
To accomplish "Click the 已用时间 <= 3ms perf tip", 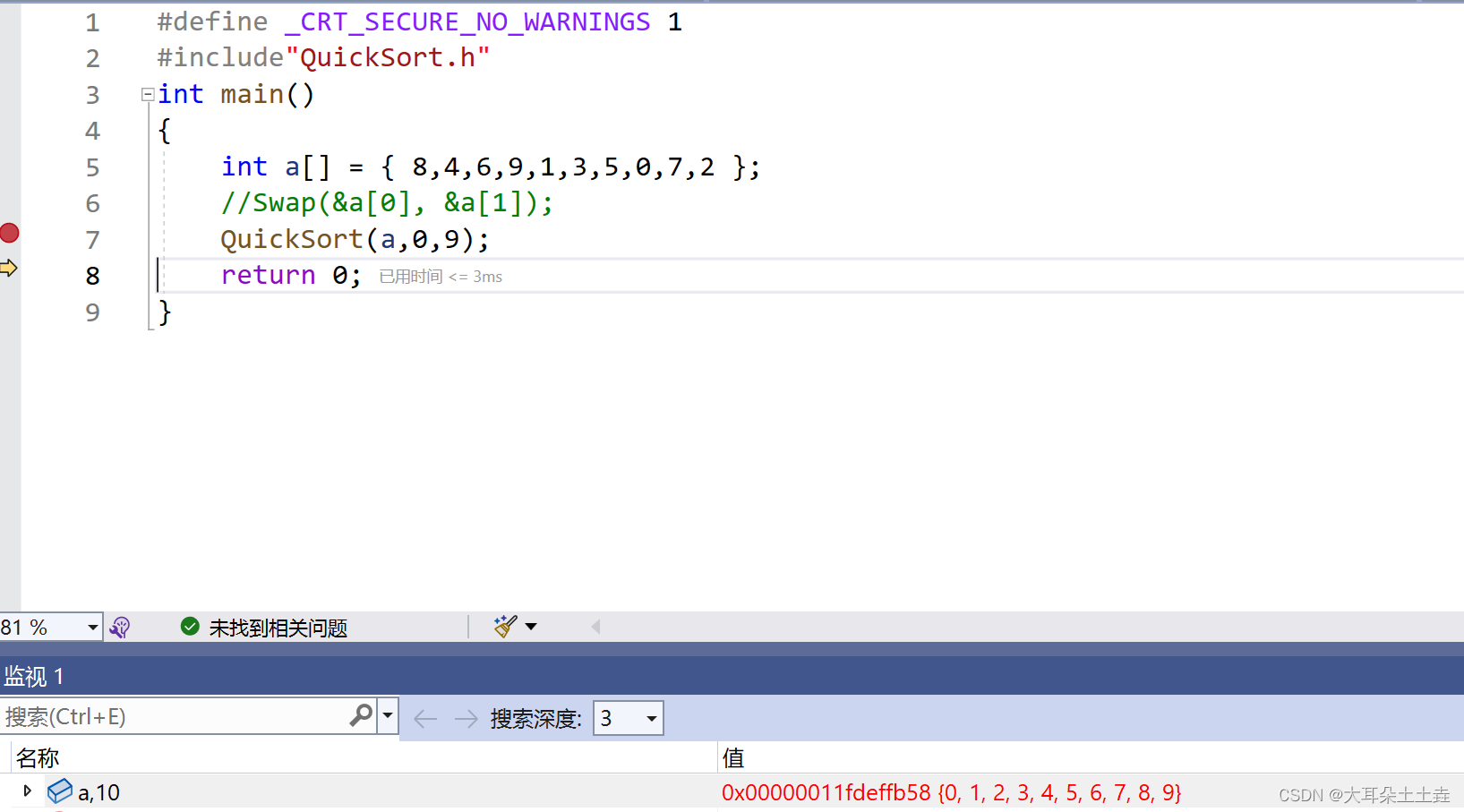I will pyautogui.click(x=441, y=277).
